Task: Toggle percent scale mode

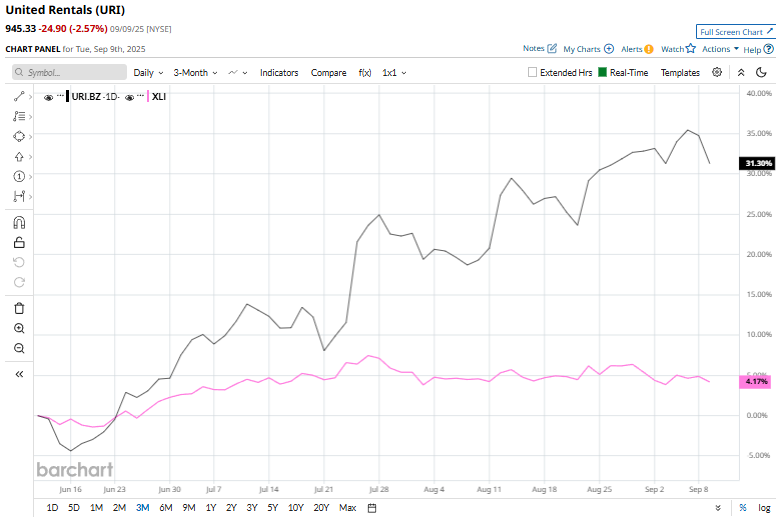Action: [743, 508]
